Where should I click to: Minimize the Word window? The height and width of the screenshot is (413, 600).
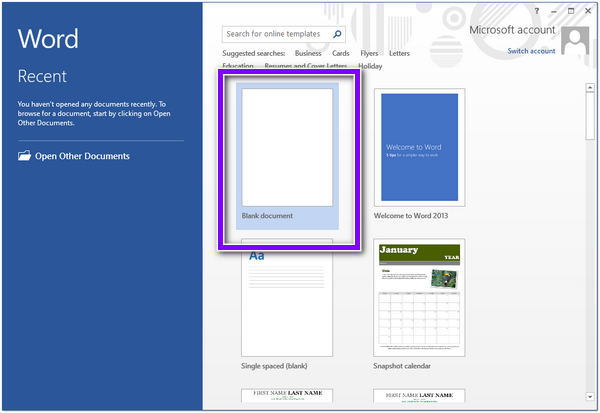click(554, 11)
